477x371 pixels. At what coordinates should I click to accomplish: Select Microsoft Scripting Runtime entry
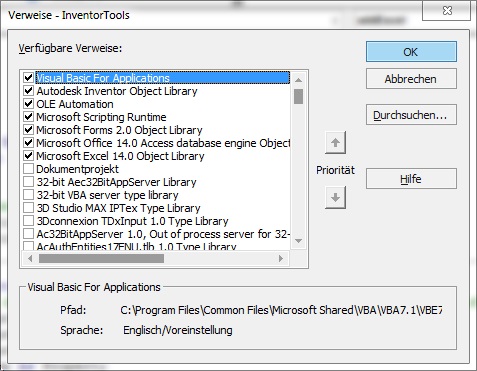(101, 117)
